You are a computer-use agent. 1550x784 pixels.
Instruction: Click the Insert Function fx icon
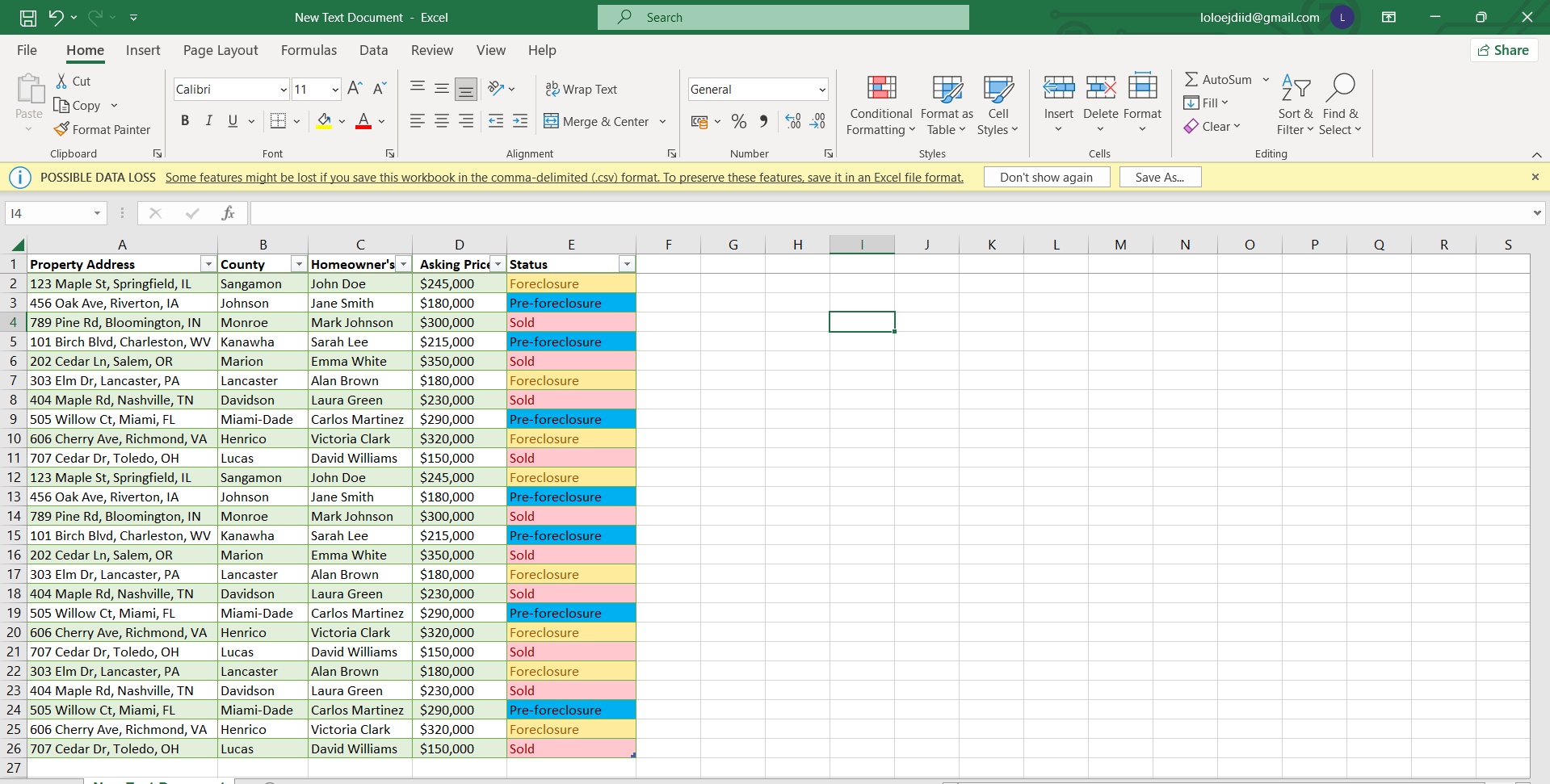pos(228,213)
